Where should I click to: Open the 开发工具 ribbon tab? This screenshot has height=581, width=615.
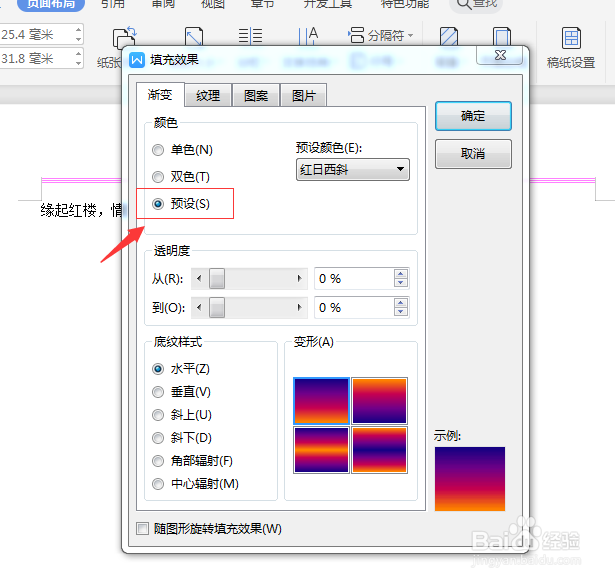click(x=328, y=4)
